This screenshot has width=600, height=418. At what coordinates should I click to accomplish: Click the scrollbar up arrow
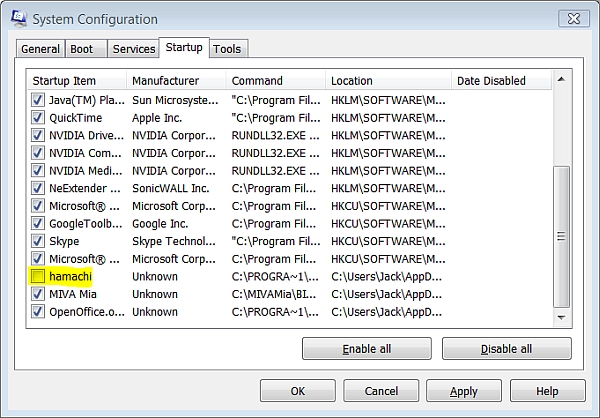pyautogui.click(x=561, y=79)
